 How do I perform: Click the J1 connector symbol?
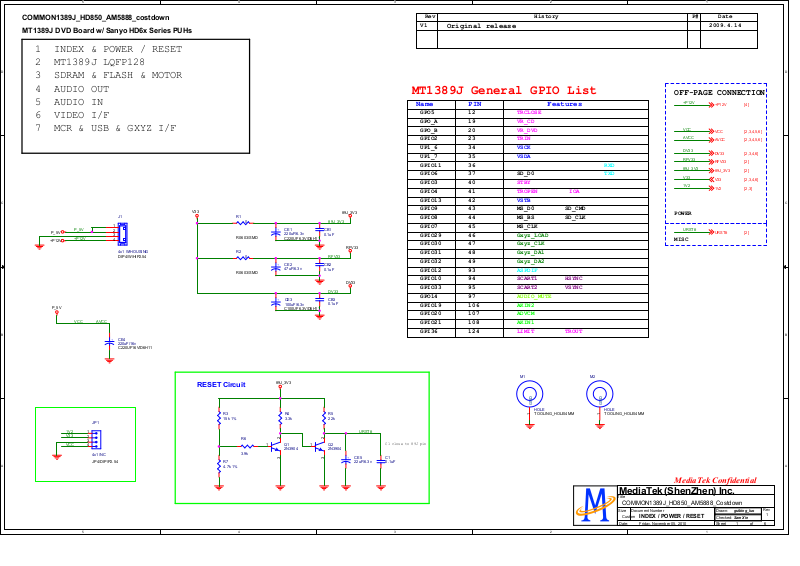(x=122, y=233)
